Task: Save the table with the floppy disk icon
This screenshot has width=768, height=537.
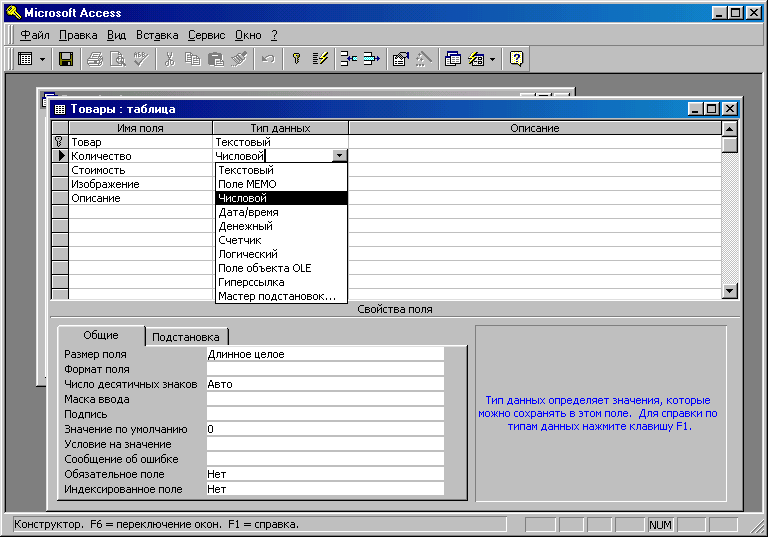Action: coord(66,59)
